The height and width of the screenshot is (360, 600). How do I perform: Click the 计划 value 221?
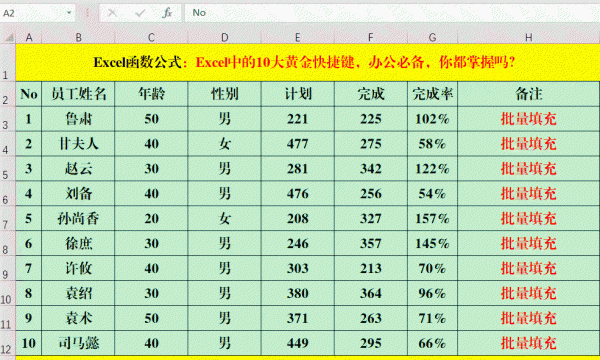[x=298, y=119]
